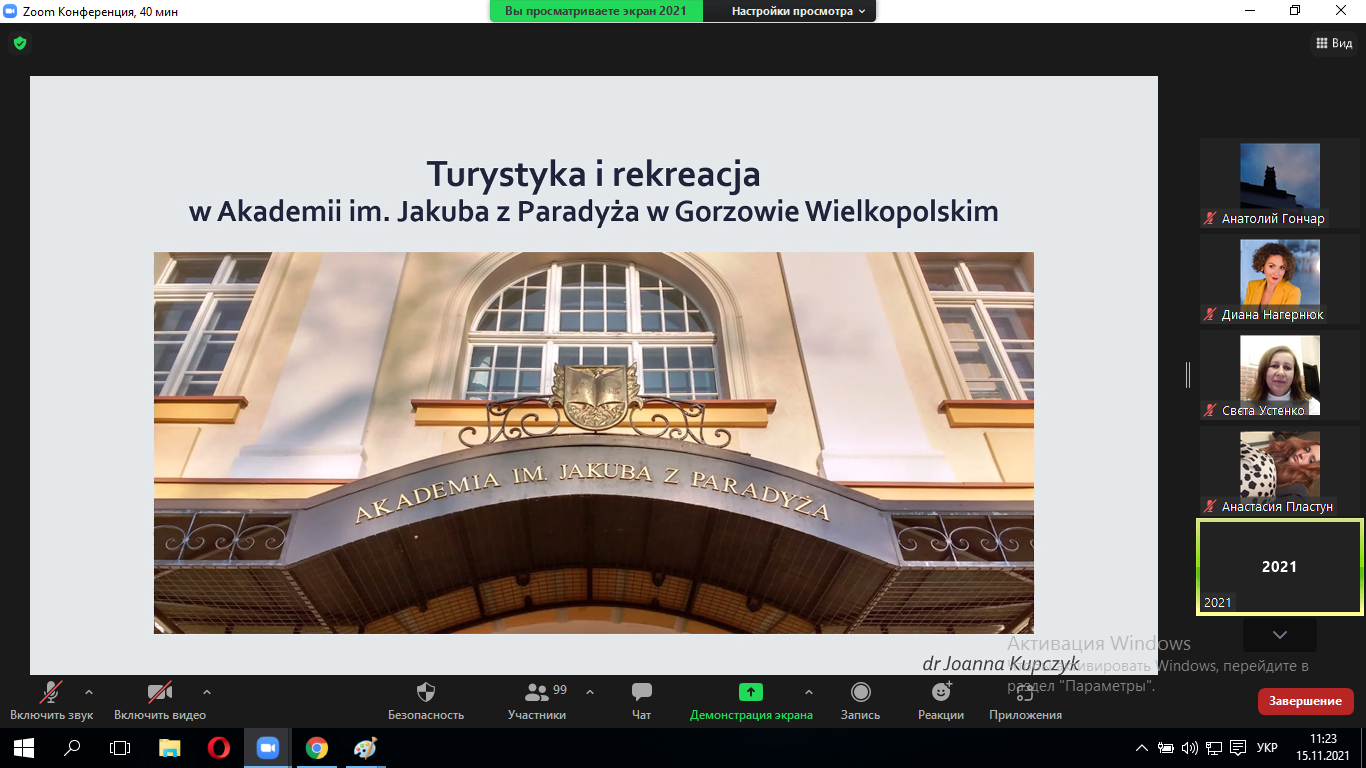Open the Приложения apps panel
Image resolution: width=1366 pixels, height=768 pixels.
pyautogui.click(x=1025, y=700)
